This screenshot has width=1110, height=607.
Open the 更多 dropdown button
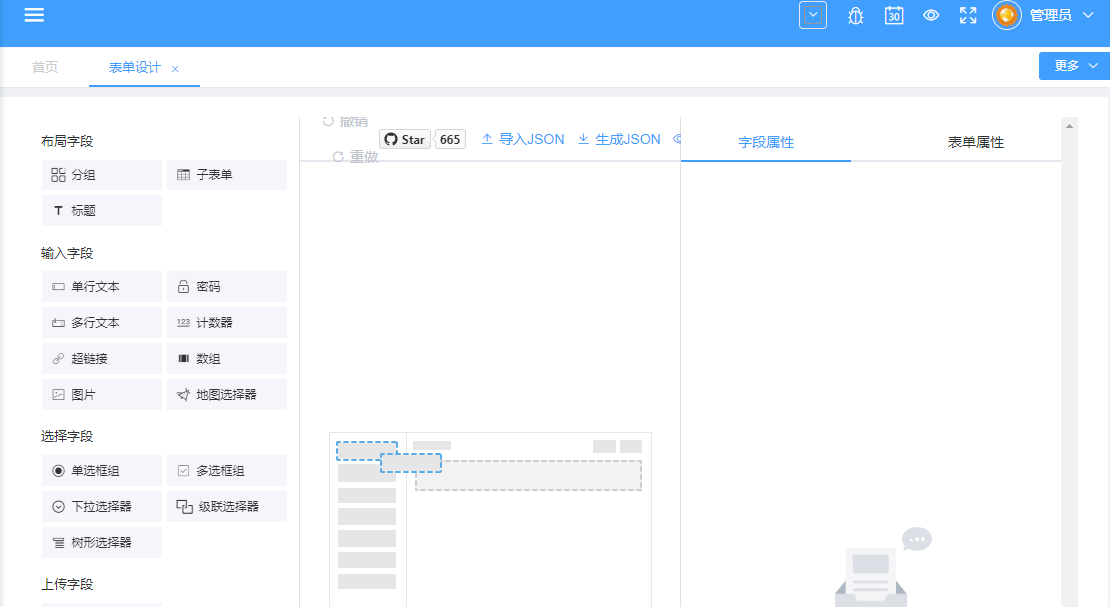coord(1075,66)
